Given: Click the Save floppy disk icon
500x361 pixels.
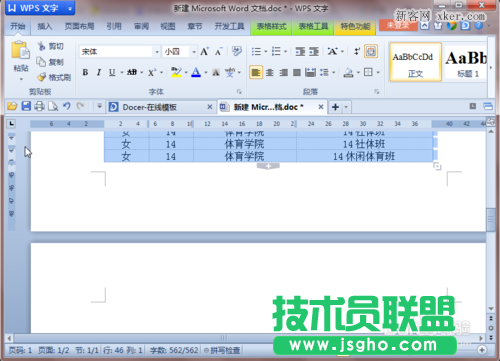Looking at the screenshot, I should pyautogui.click(x=26, y=106).
